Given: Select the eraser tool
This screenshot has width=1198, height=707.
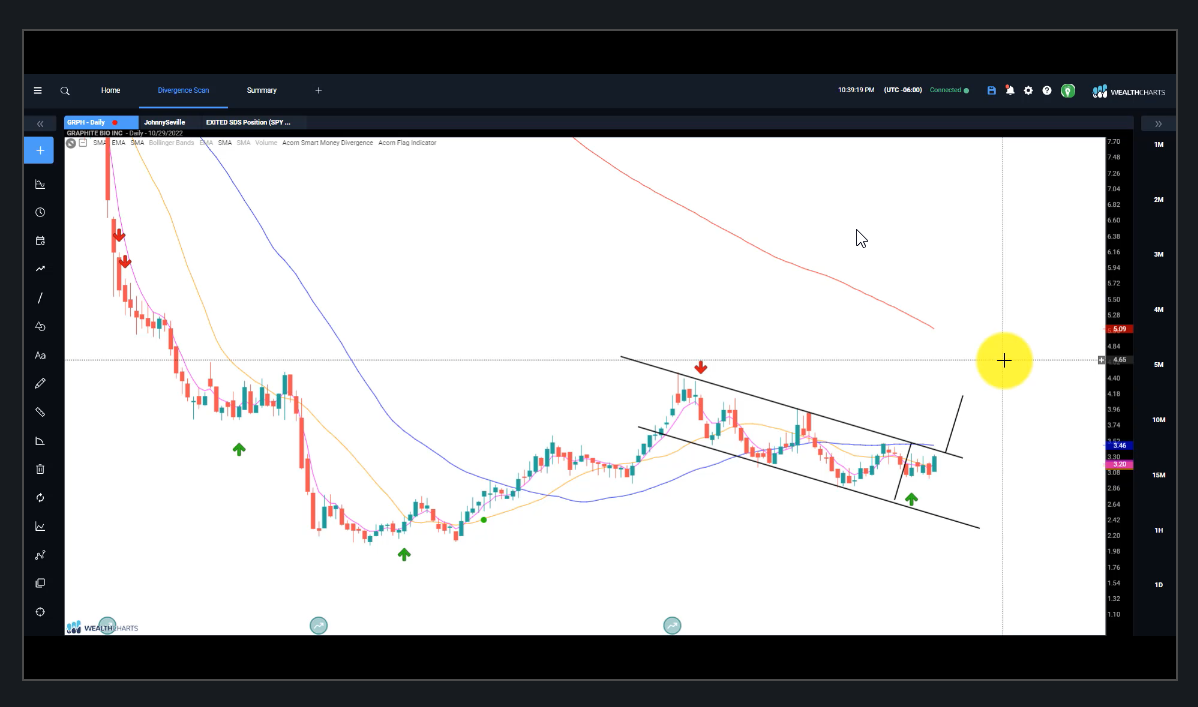Looking at the screenshot, I should click(40, 441).
